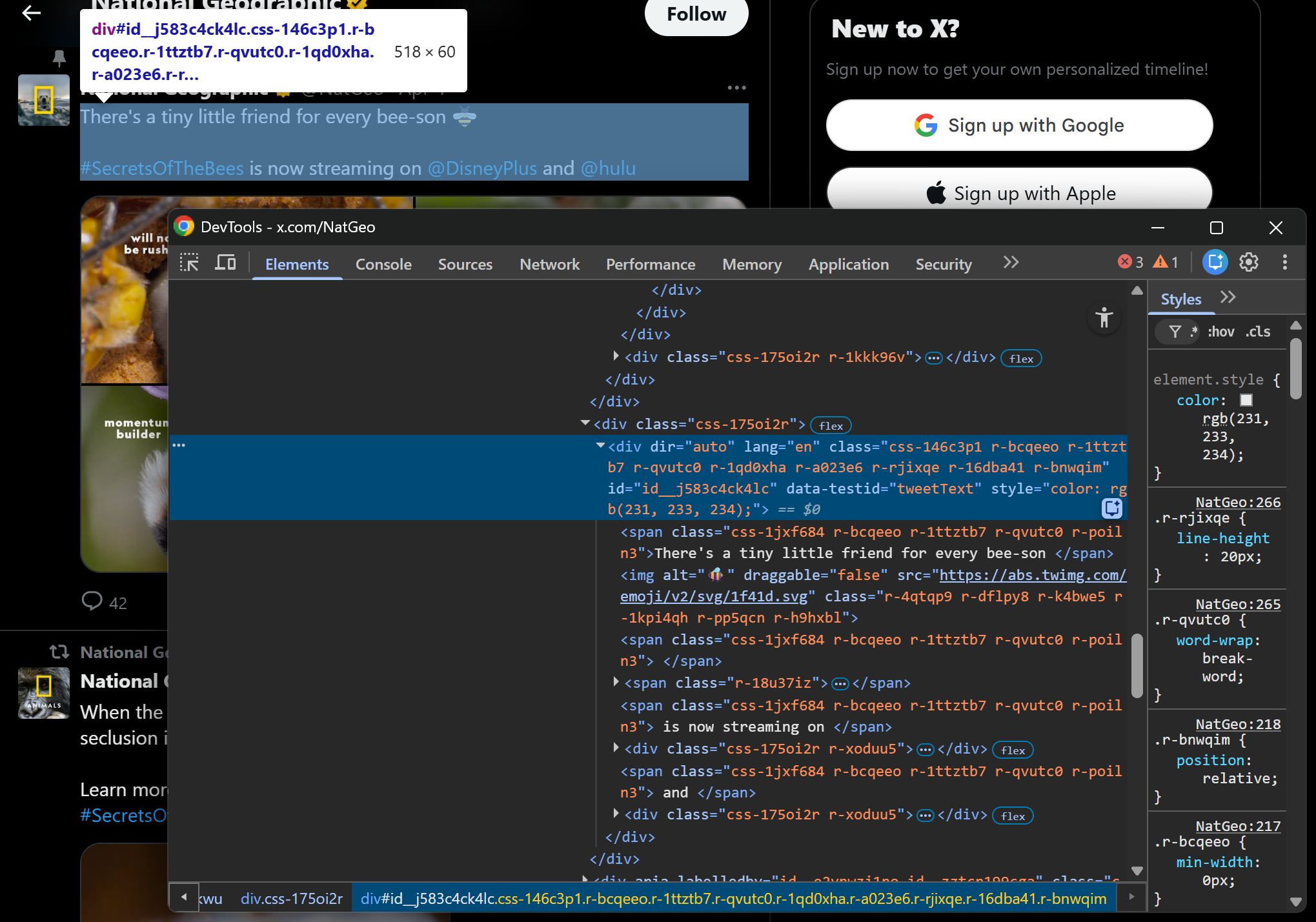Activate the inspect element picker tool

189,263
